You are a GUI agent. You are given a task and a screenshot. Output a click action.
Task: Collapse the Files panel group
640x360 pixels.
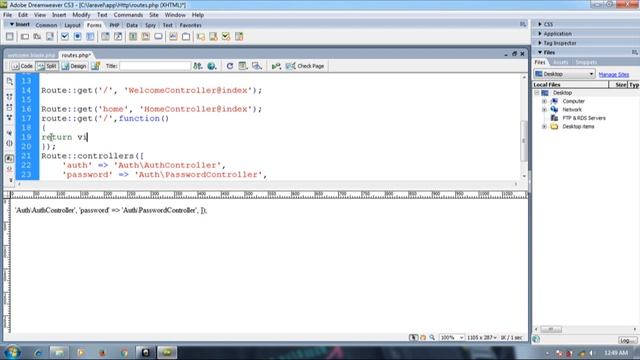(540, 52)
